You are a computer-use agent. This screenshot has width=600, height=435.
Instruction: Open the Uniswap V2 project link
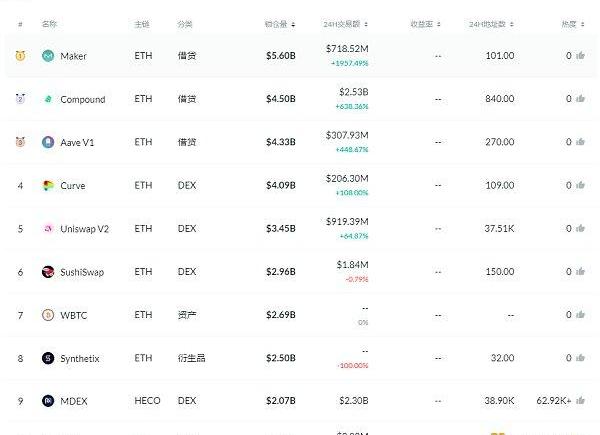tap(85, 229)
